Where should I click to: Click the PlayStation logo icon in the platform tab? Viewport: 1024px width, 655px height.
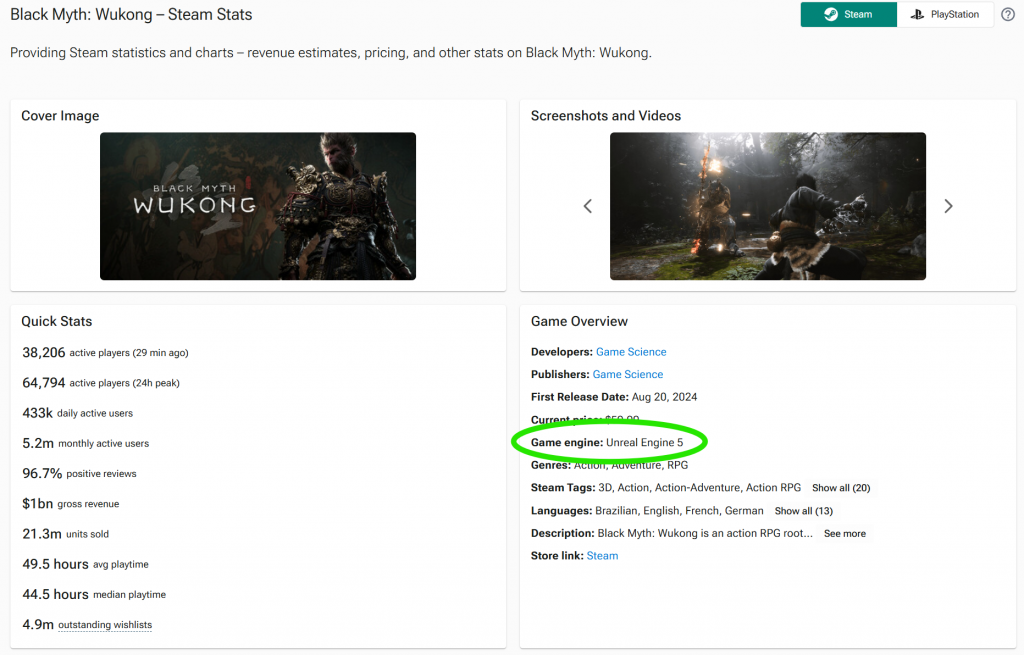918,14
